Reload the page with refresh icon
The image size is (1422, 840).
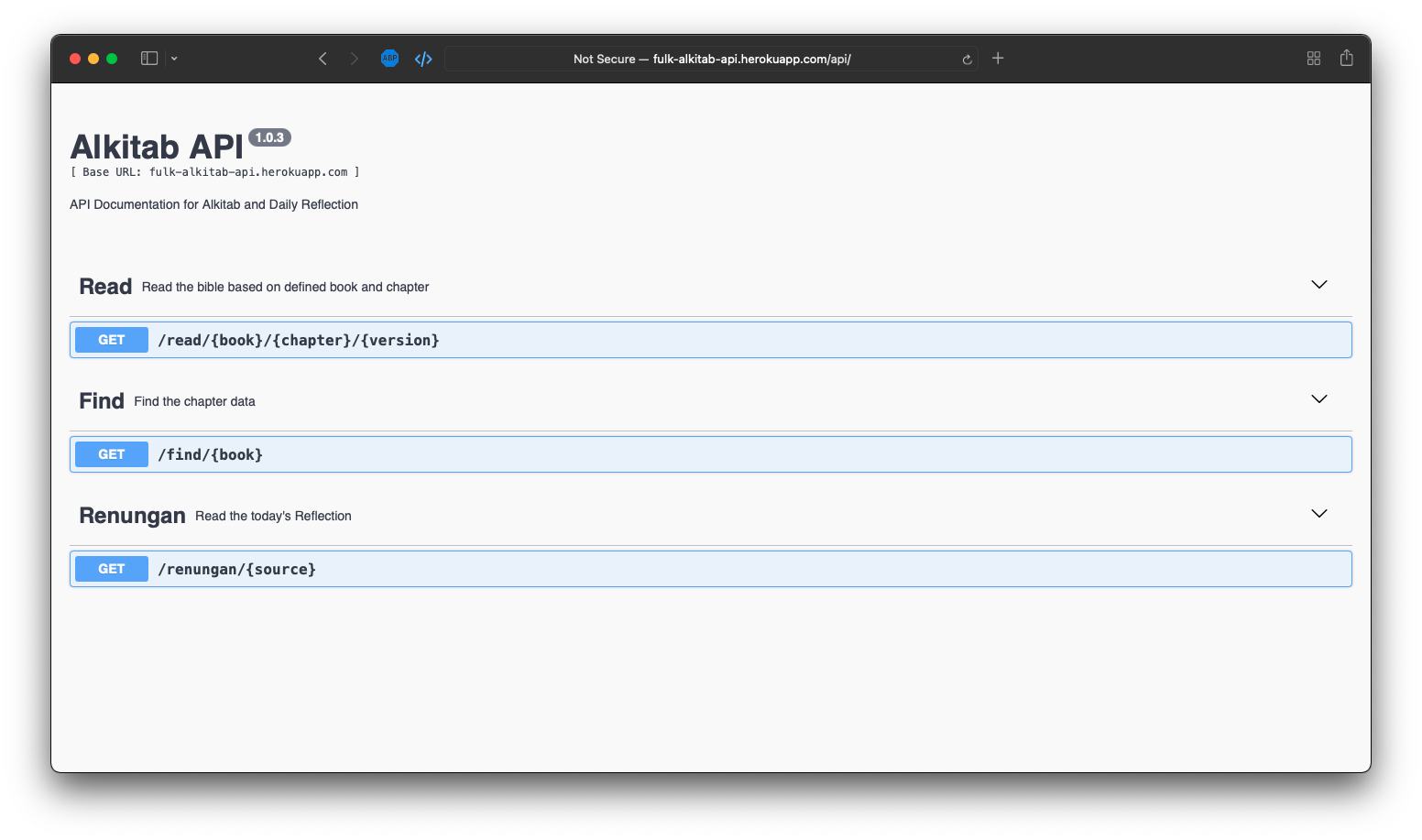pos(967,60)
